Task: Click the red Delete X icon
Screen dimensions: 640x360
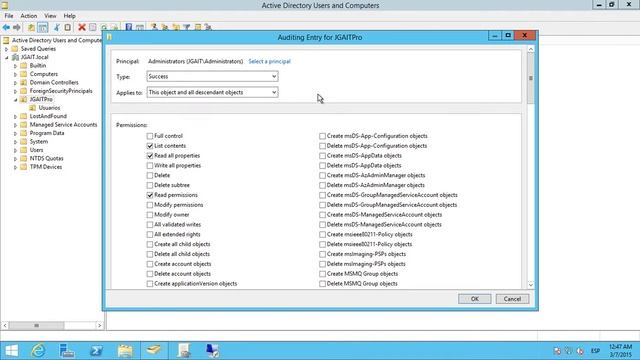Action: click(82, 27)
